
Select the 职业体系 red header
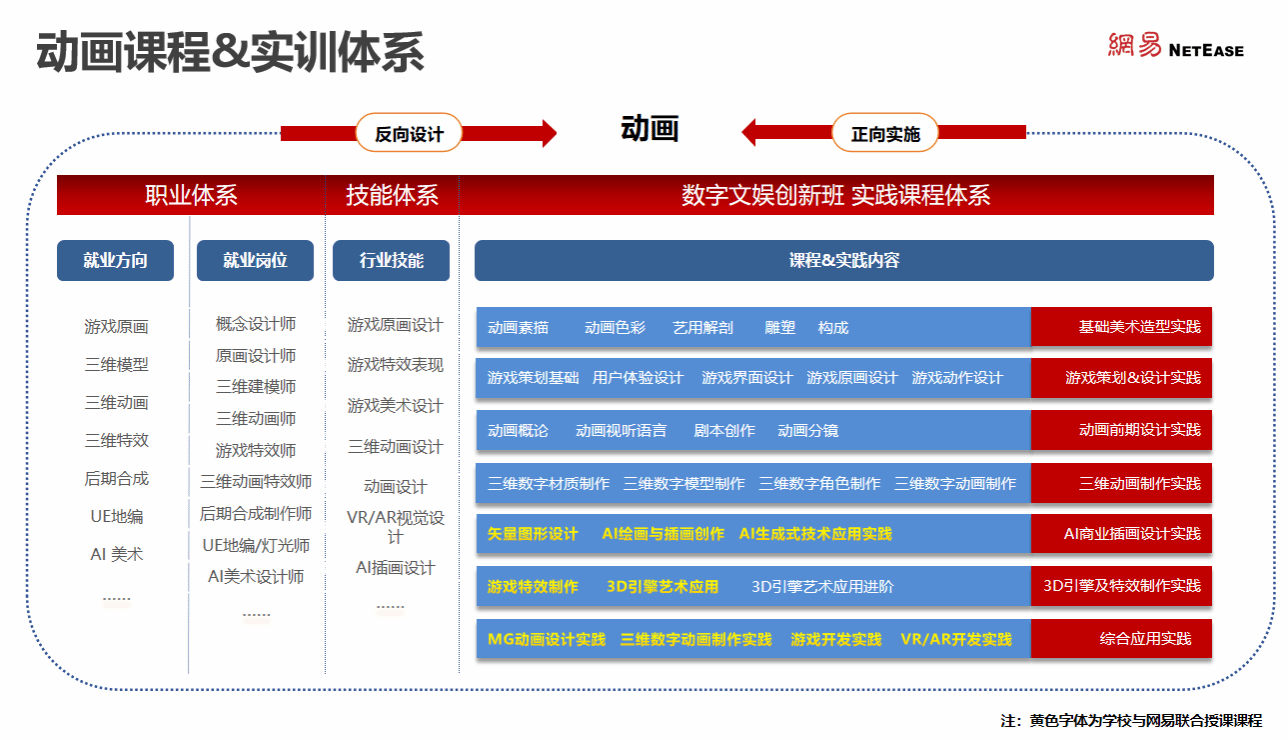(x=191, y=195)
